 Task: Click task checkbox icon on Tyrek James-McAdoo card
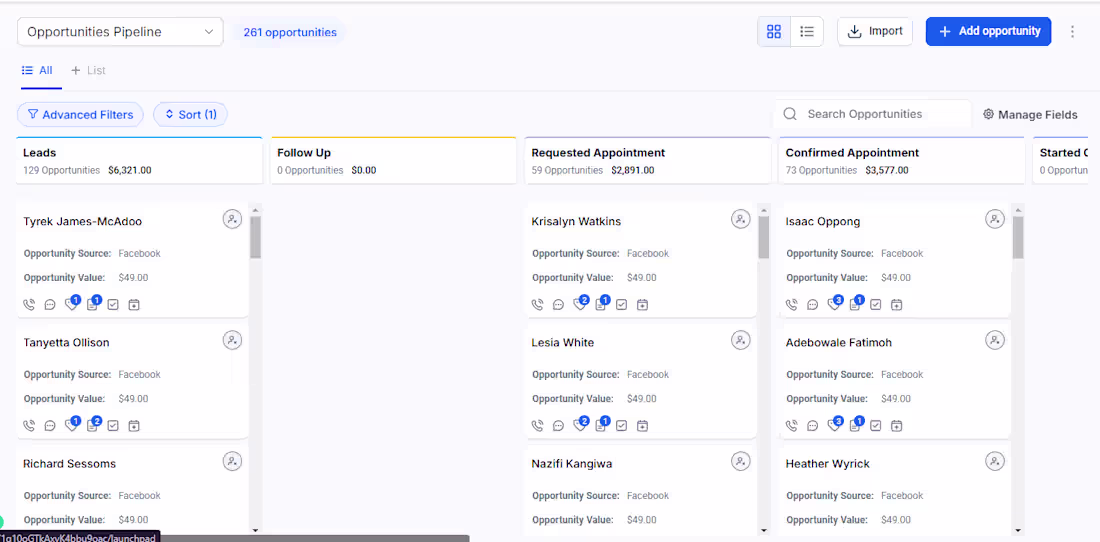click(113, 304)
